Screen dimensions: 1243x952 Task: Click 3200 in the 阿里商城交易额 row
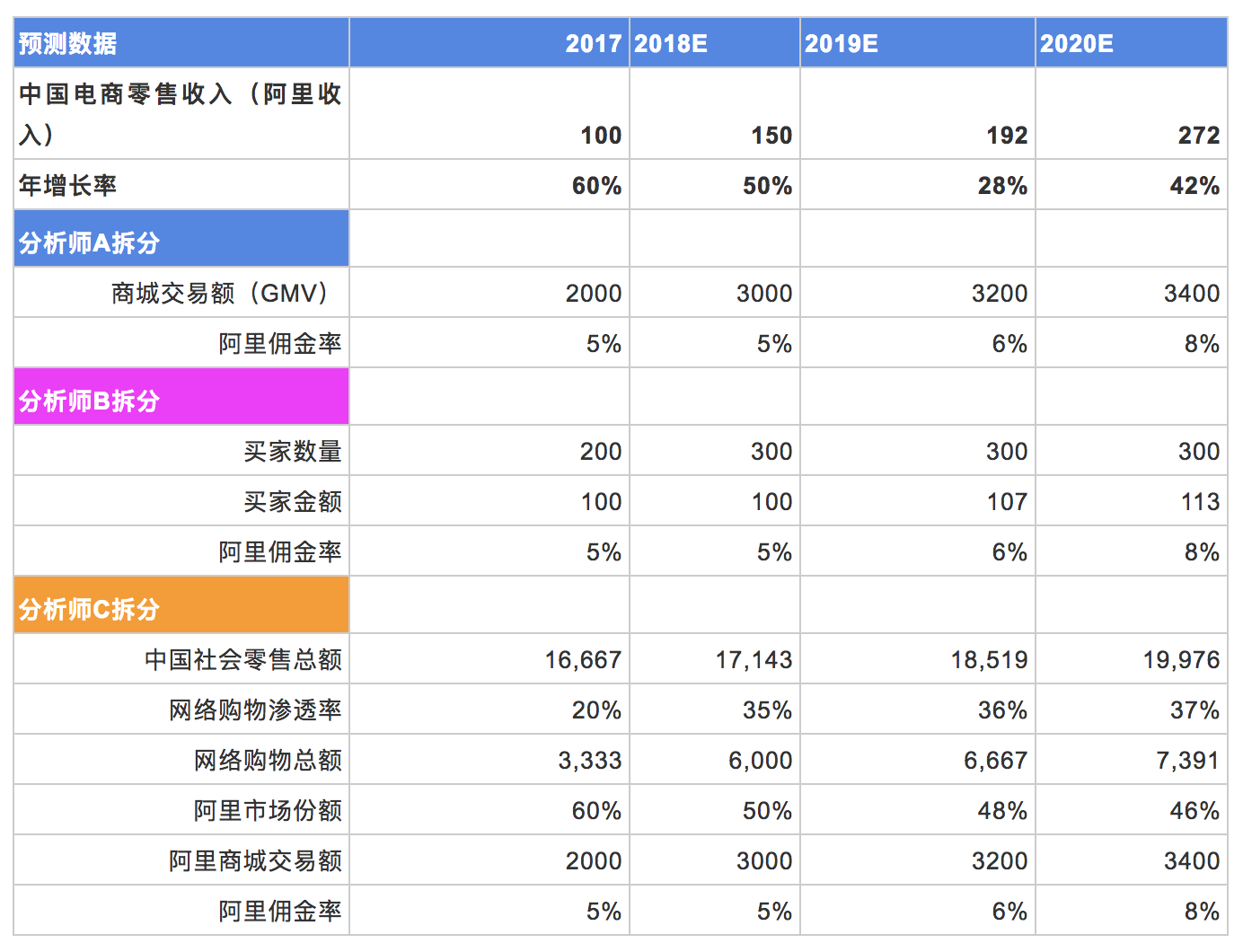[1000, 861]
